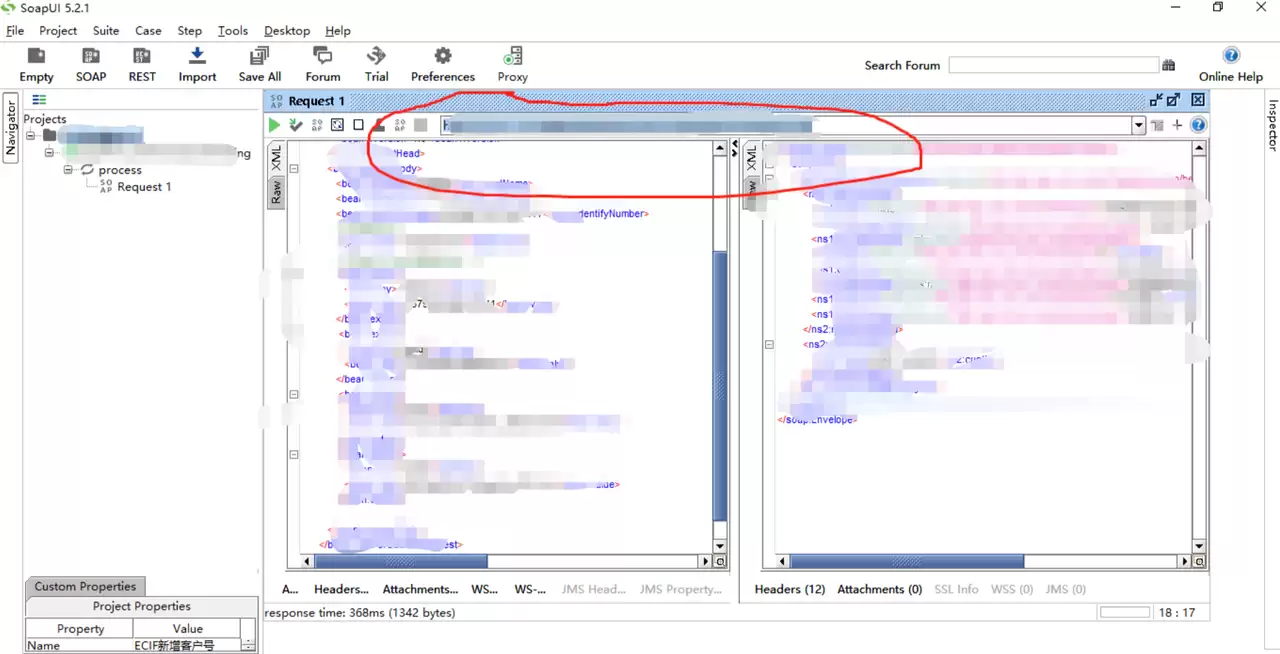Viewport: 1280px width, 654px height.
Task: Add request to TestCase checkmark icon
Action: [296, 125]
